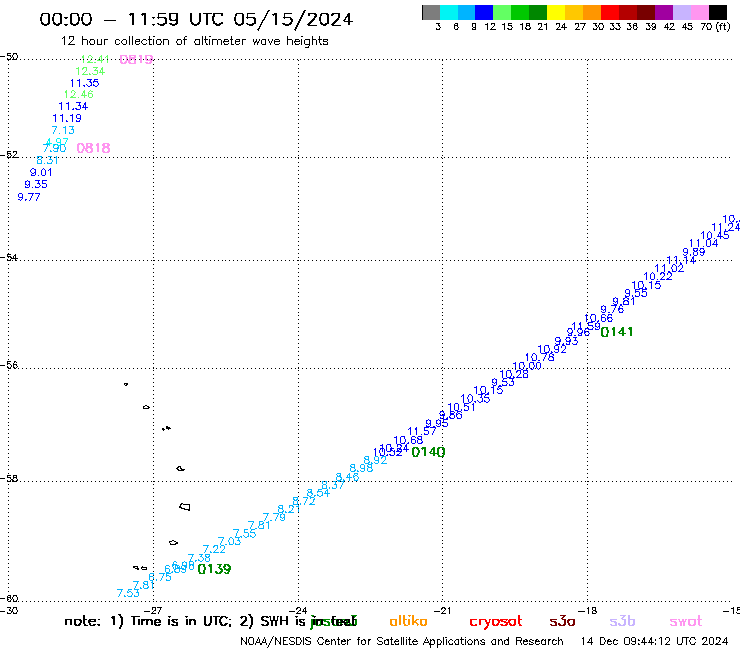Click the orange 'altika' satellite legend label
The height and width of the screenshot is (650, 740).
pos(408,621)
